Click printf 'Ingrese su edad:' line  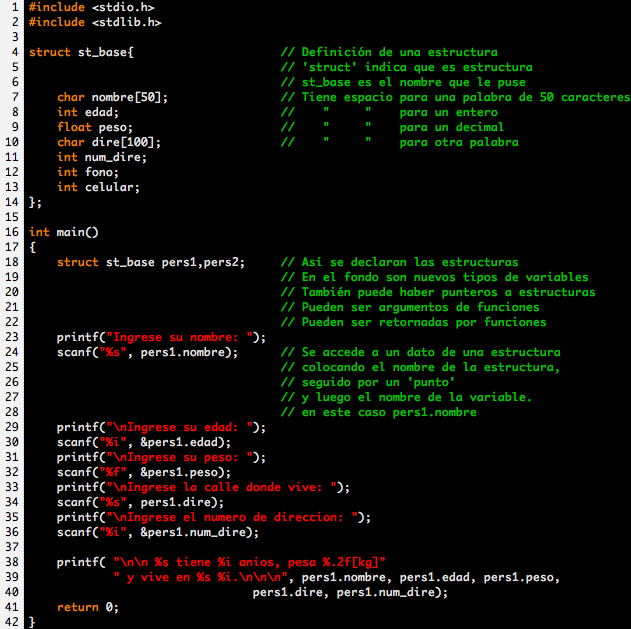161,427
